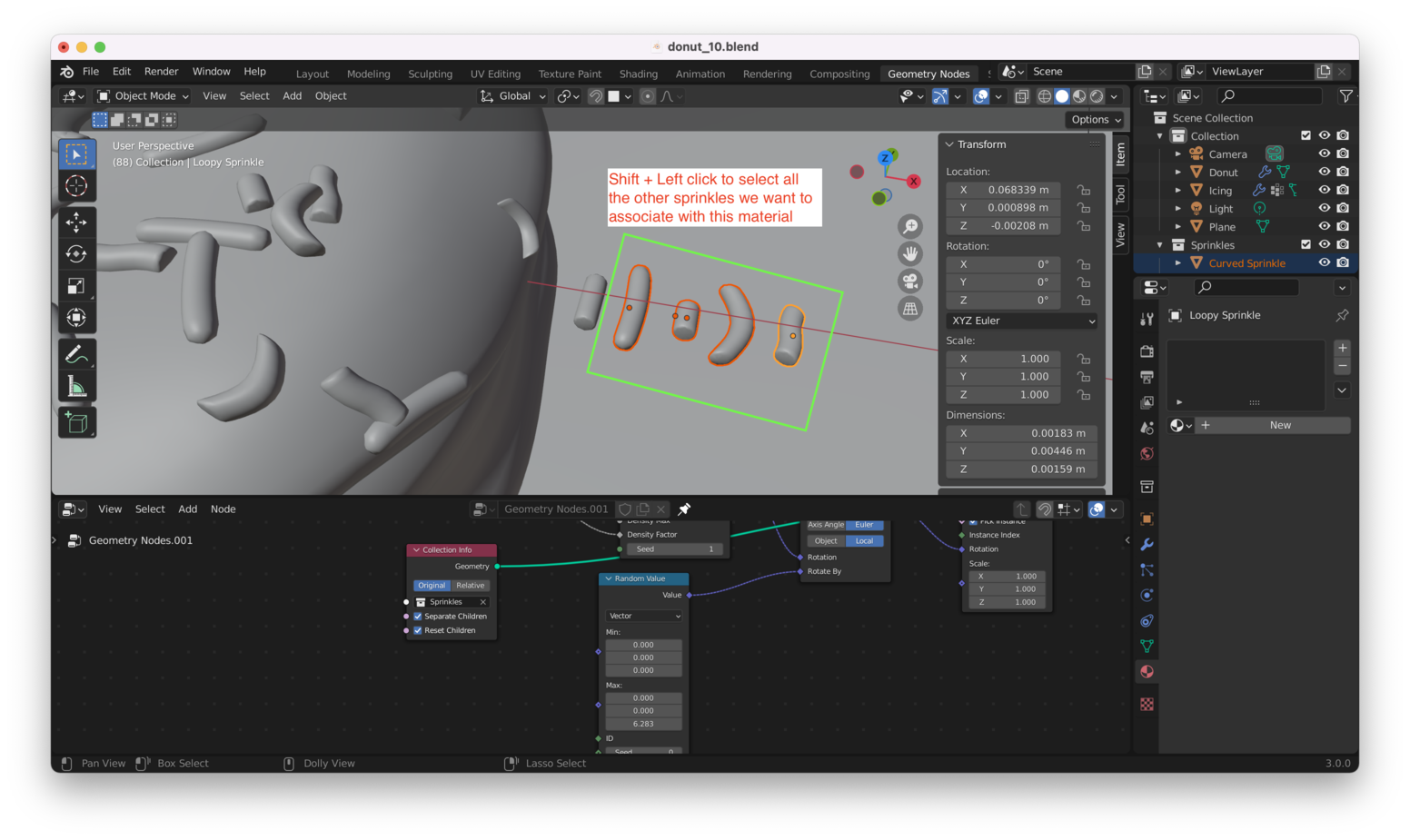Uncheck Separate Children in Collection Info node

(418, 617)
